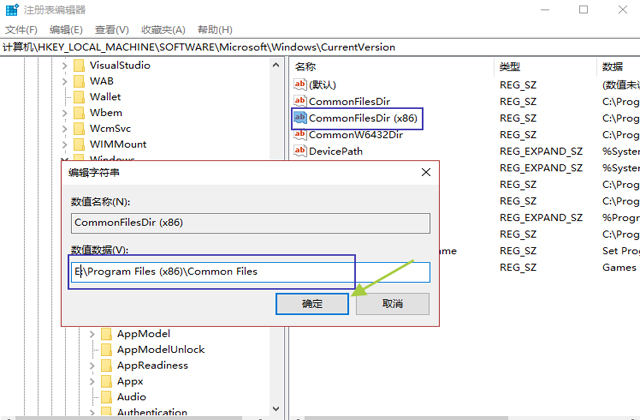Expand the WcmSvc tree node
The width and height of the screenshot is (640, 420).
tap(64, 129)
